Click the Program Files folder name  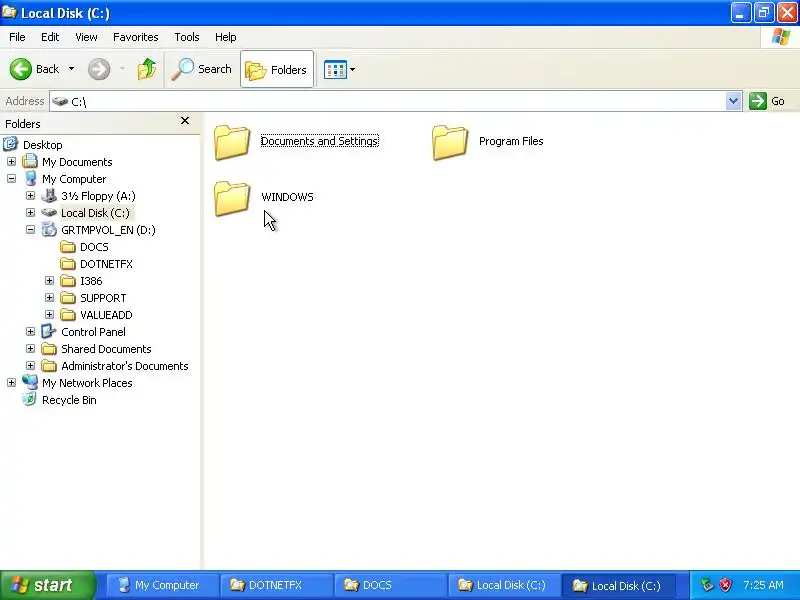click(511, 141)
